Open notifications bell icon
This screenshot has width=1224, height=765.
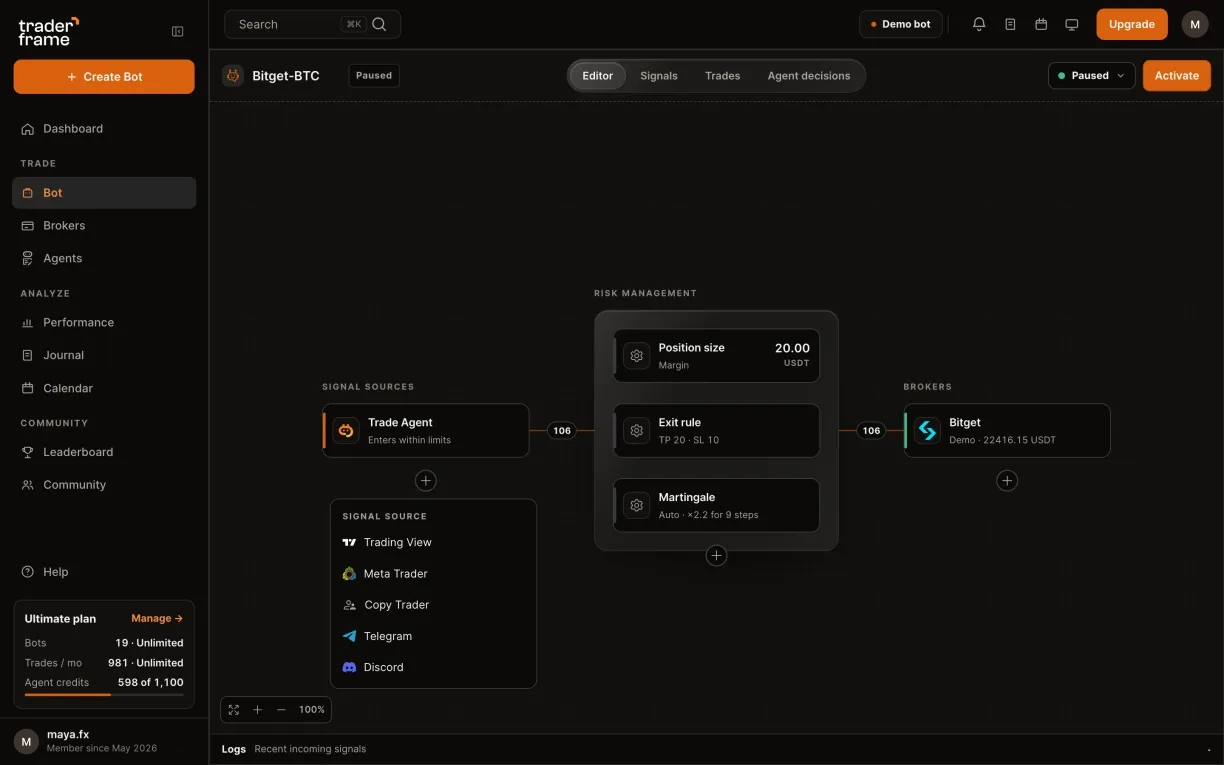pos(979,24)
